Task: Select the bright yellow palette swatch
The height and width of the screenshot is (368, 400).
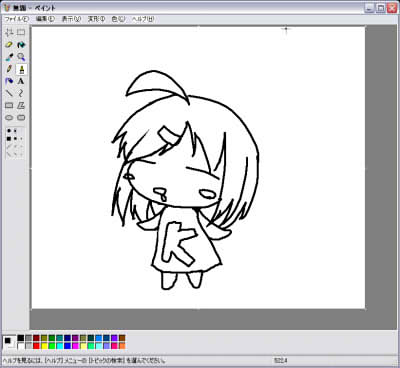Action: (44, 346)
